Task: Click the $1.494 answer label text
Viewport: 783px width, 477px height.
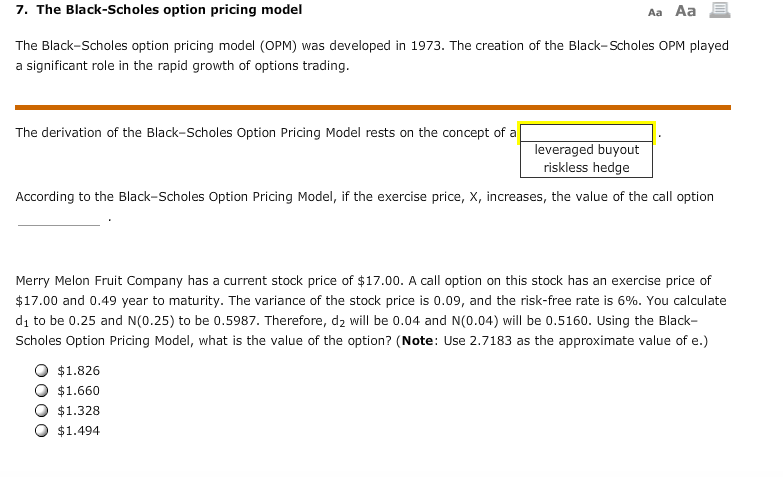Action: tap(78, 431)
